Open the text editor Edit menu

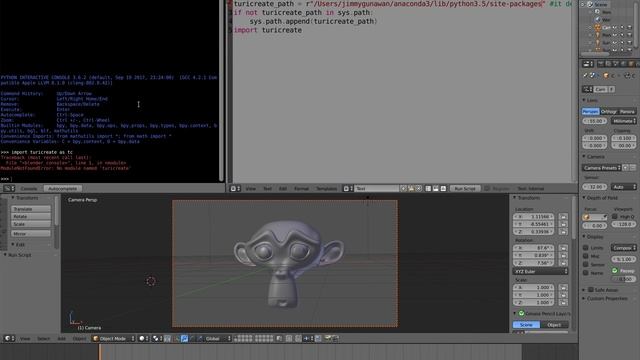(283, 189)
